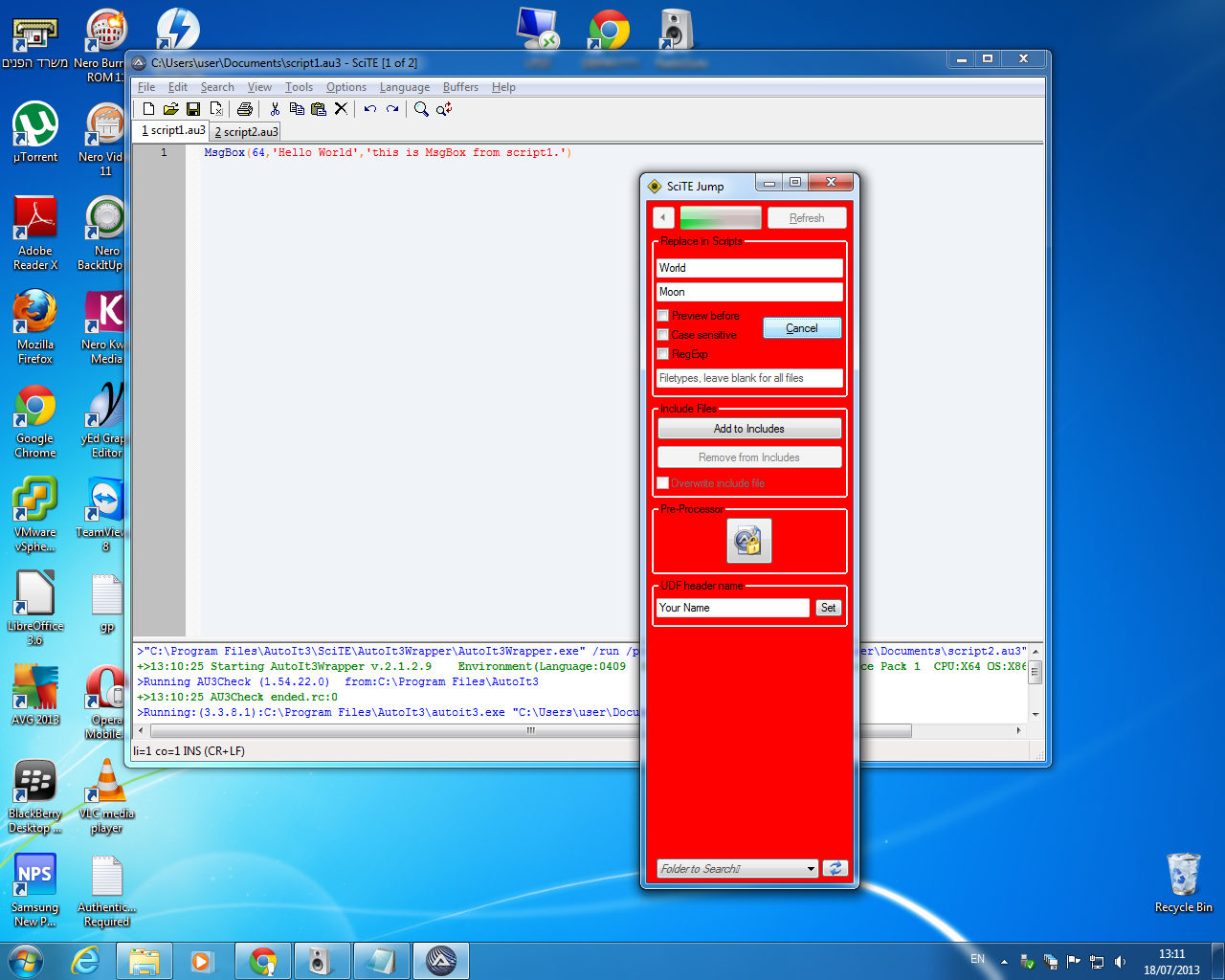Click the Cut scissors toolbar icon
Image resolution: width=1225 pixels, height=980 pixels.
tap(275, 109)
